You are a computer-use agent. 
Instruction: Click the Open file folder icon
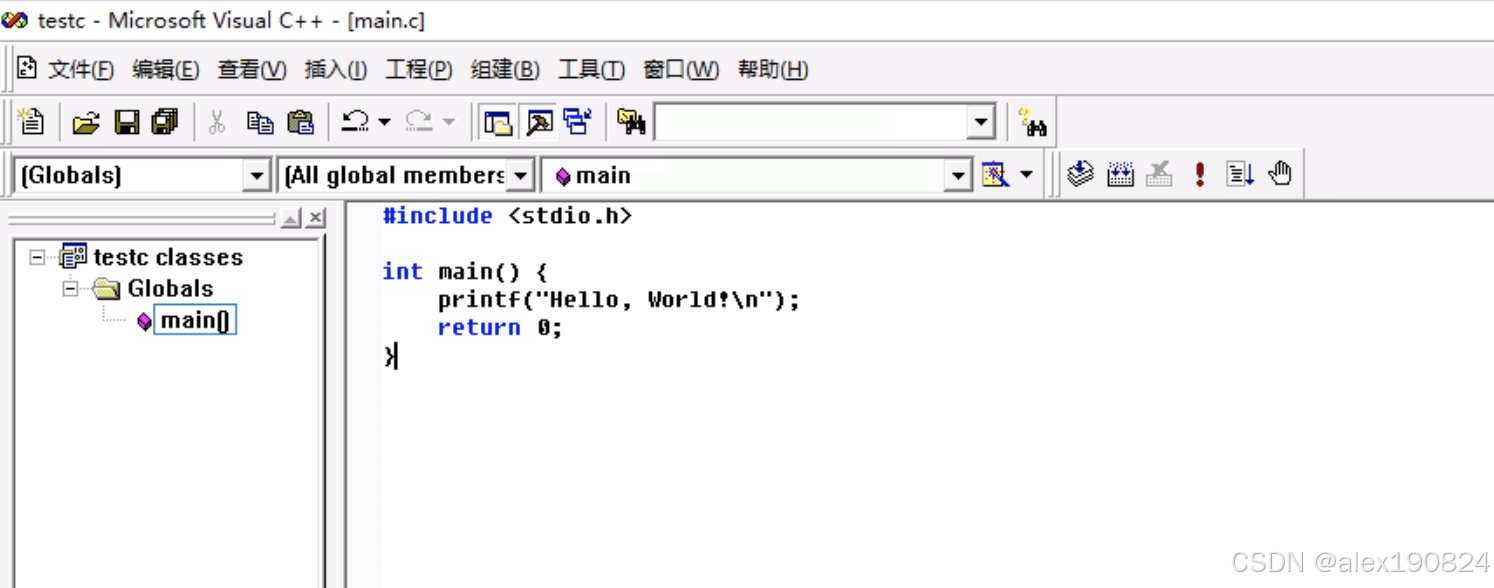tap(86, 122)
